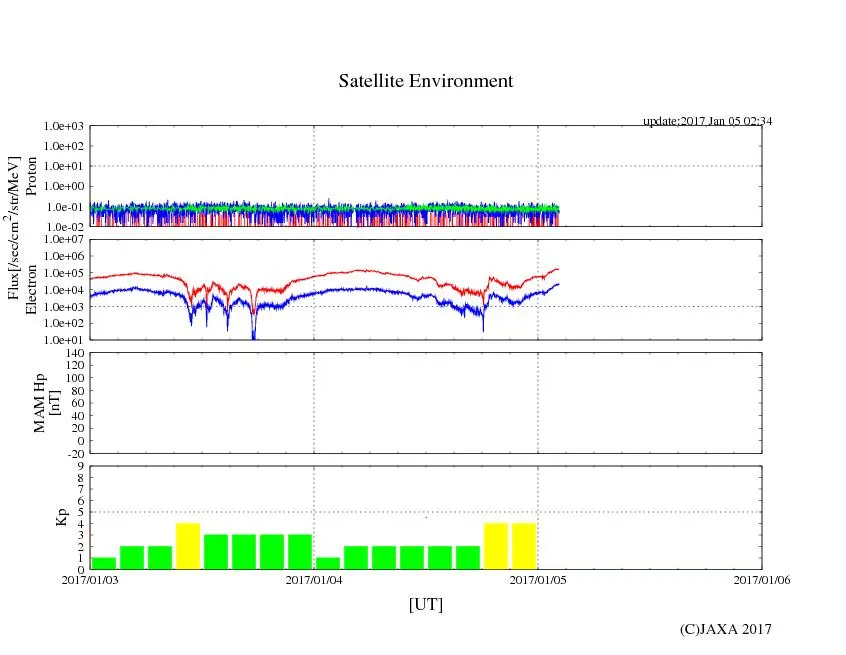Click the first yellow Kp bar on 2017/01/03
The width and height of the screenshot is (846, 655).
pos(188,546)
